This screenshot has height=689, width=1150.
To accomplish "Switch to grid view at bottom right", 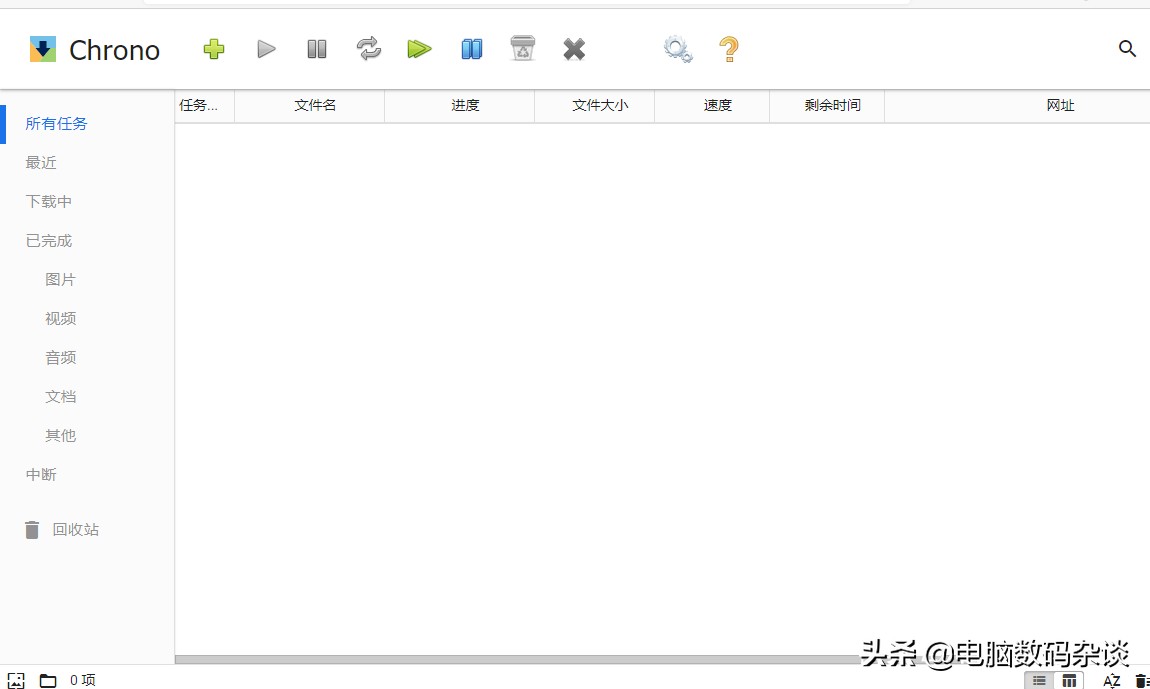I will [x=1069, y=680].
